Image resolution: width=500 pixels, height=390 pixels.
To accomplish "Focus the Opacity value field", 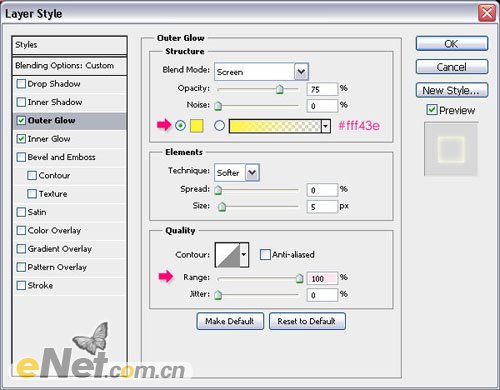I will click(322, 89).
